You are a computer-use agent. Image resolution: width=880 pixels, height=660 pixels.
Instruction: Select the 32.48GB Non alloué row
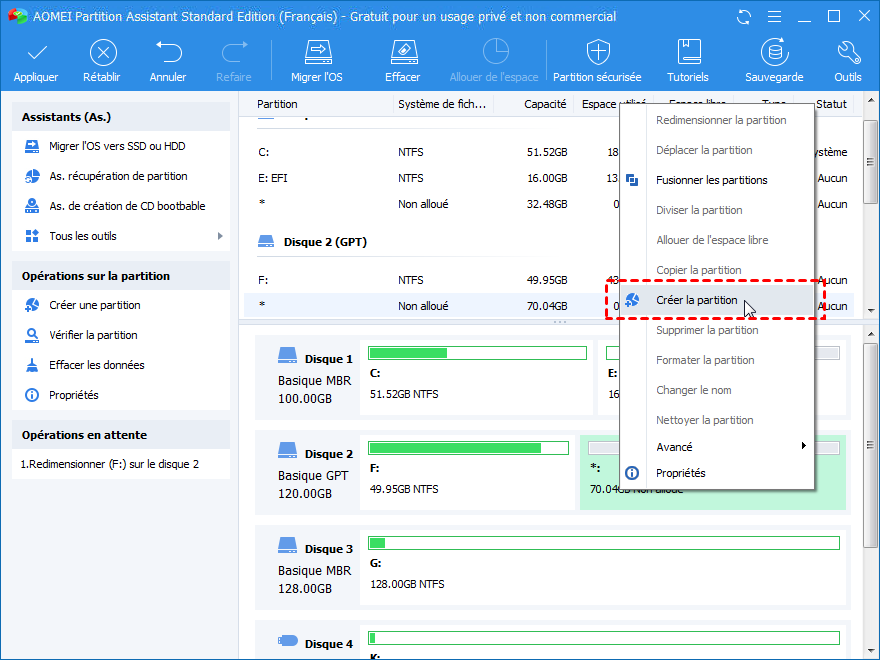coord(431,204)
